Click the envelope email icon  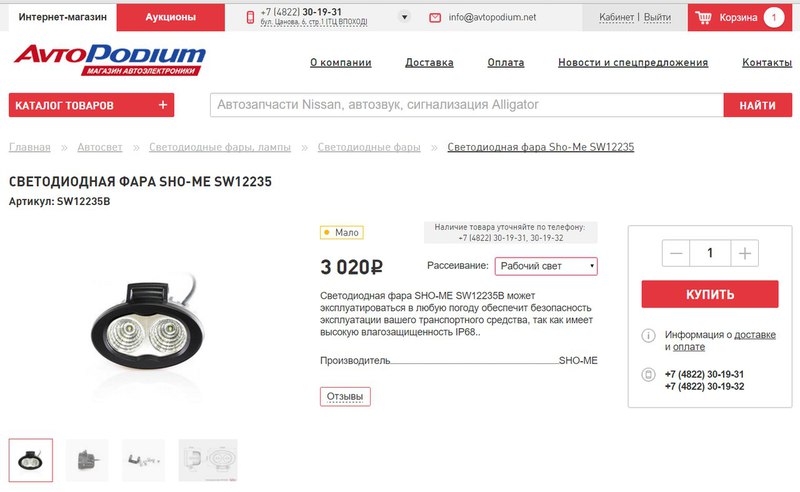pos(435,18)
